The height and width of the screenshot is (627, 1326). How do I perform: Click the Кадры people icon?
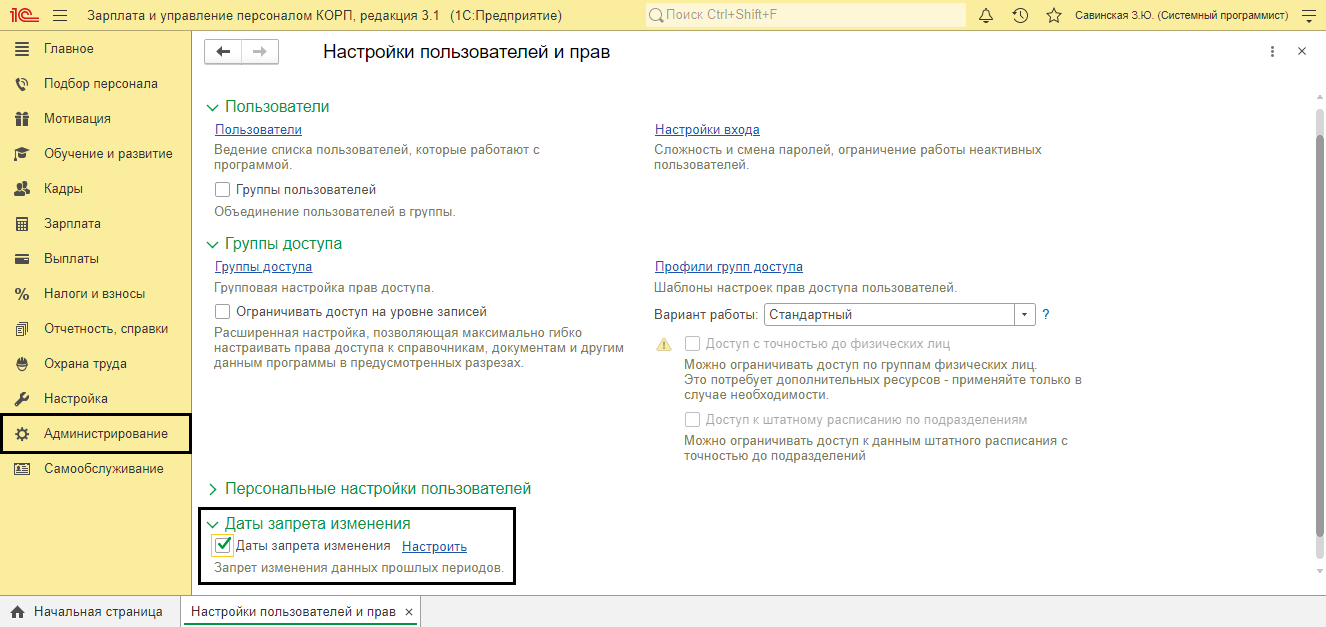[22, 189]
